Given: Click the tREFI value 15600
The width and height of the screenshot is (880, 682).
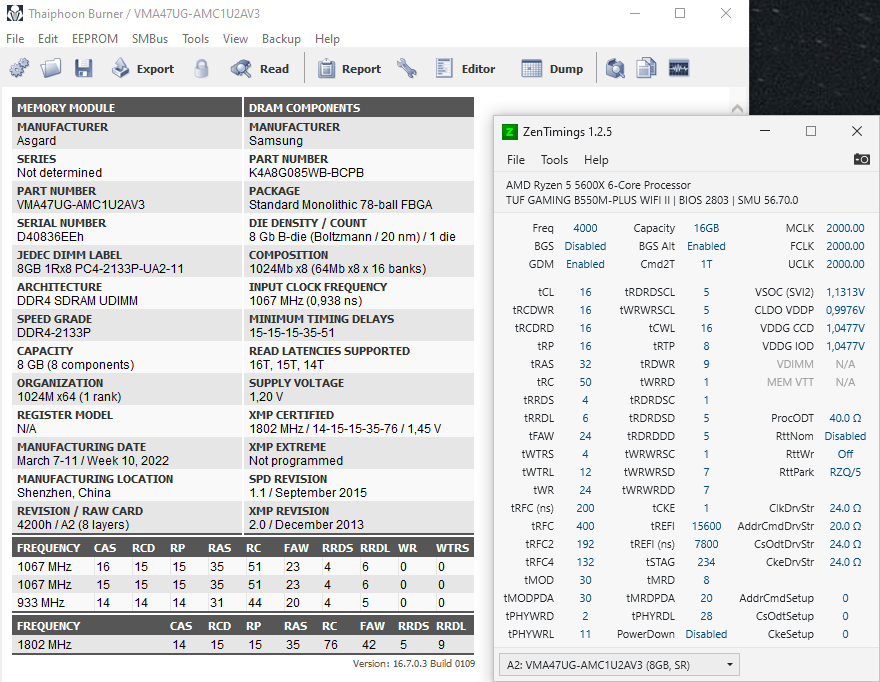Looking at the screenshot, I should [x=707, y=527].
